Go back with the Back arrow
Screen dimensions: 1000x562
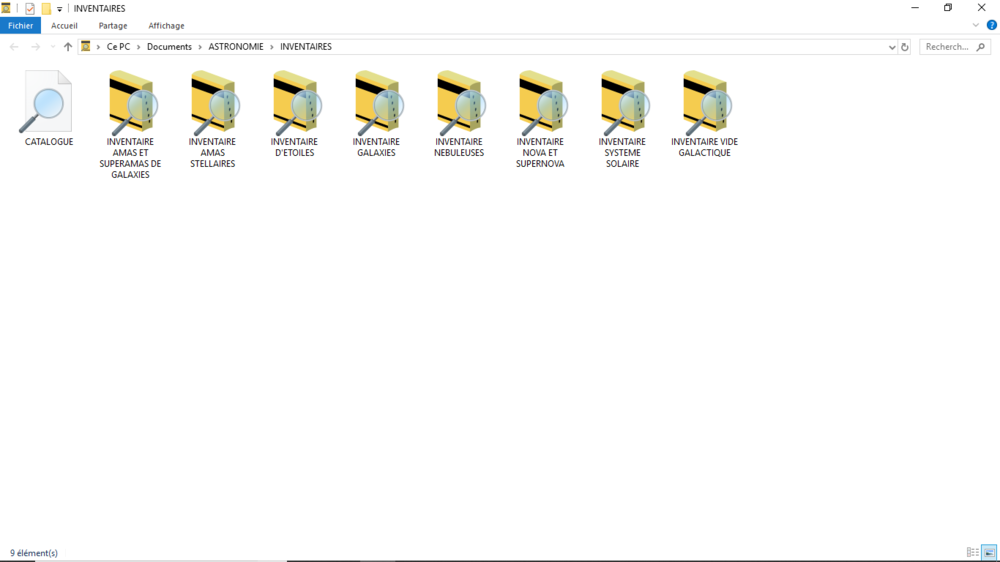click(x=14, y=47)
